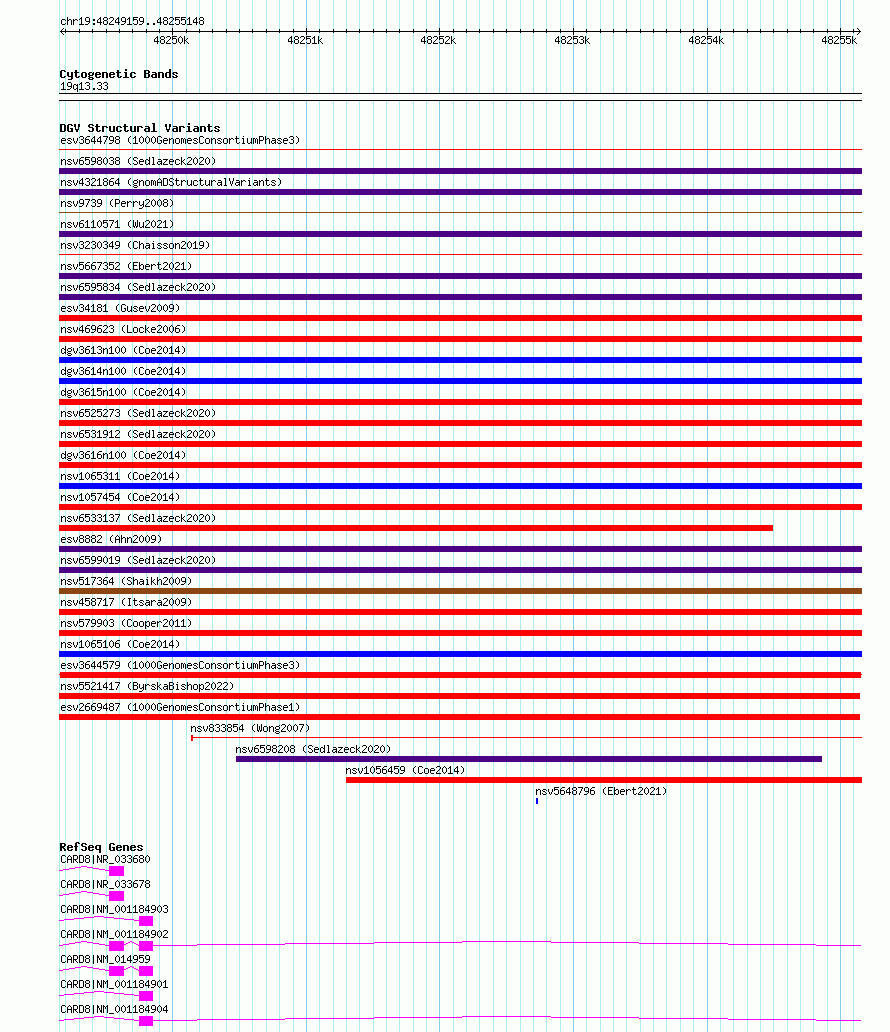This screenshot has width=890, height=1032.
Task: Click the purple bar under nsv6598208
Action: [529, 759]
